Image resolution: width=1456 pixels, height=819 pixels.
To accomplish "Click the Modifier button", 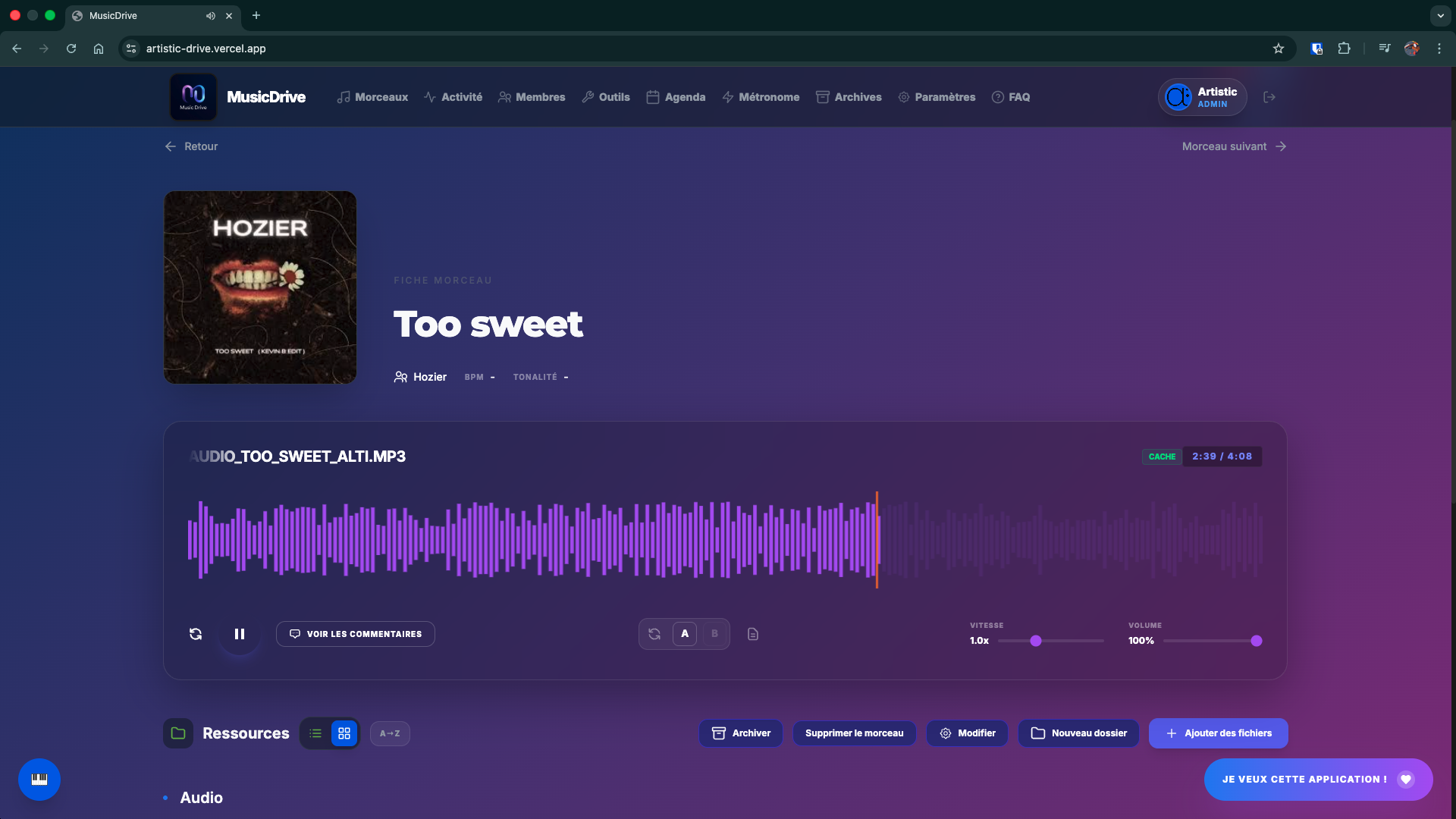I will tap(968, 733).
